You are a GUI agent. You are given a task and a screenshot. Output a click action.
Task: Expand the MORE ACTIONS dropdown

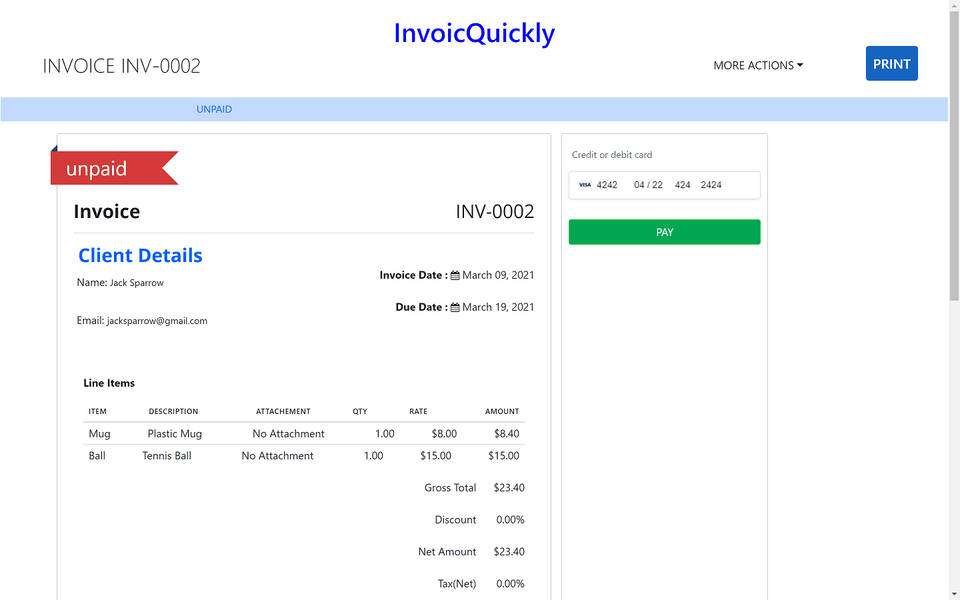pyautogui.click(x=757, y=65)
